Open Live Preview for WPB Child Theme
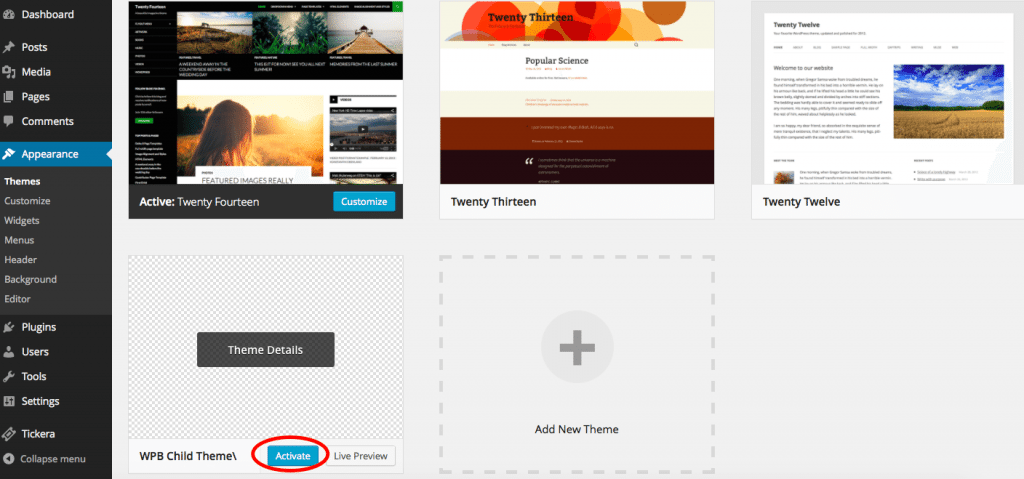This screenshot has width=1024, height=479. 361,456
